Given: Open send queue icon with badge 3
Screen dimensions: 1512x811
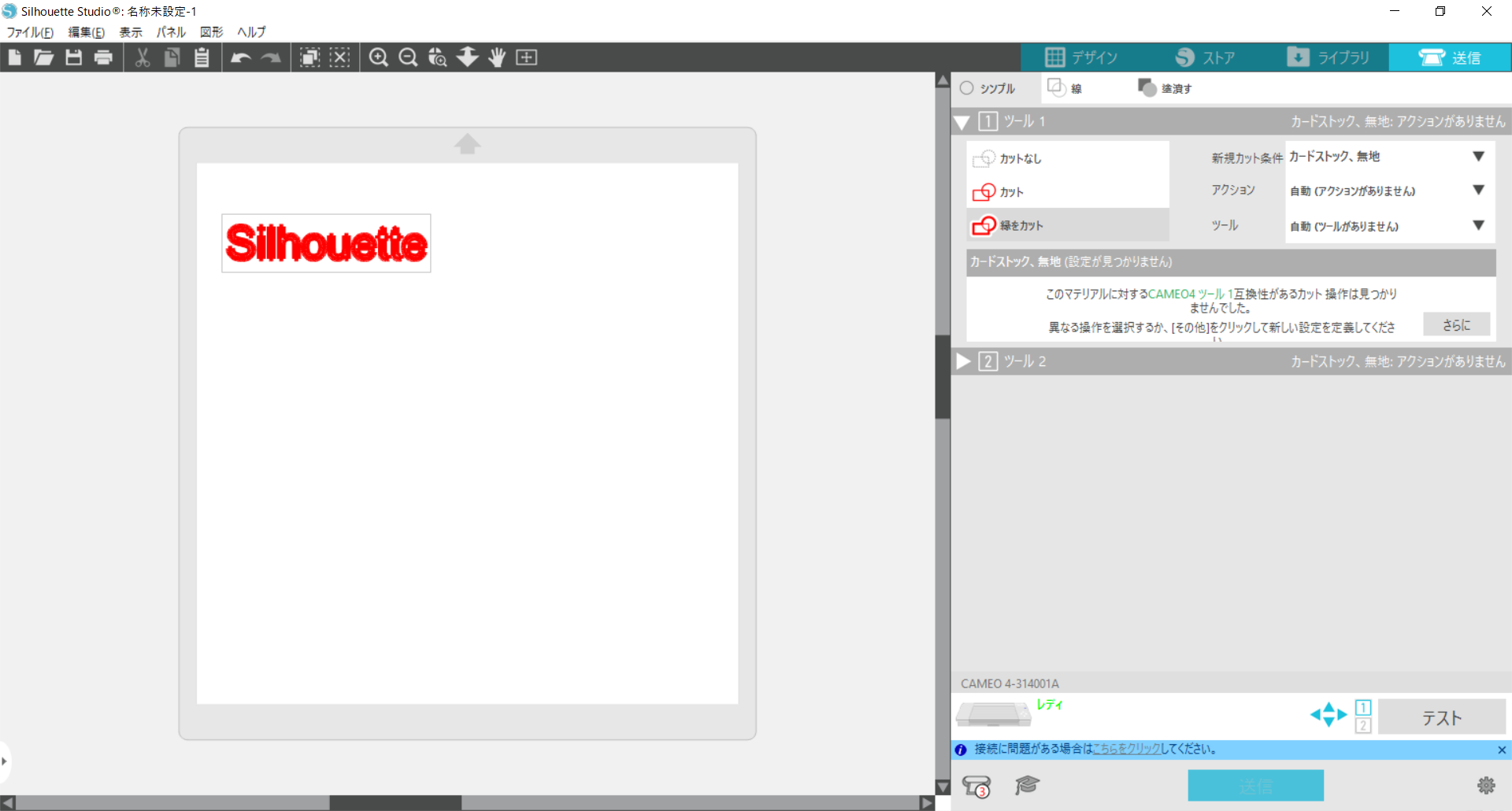Looking at the screenshot, I should point(976,786).
